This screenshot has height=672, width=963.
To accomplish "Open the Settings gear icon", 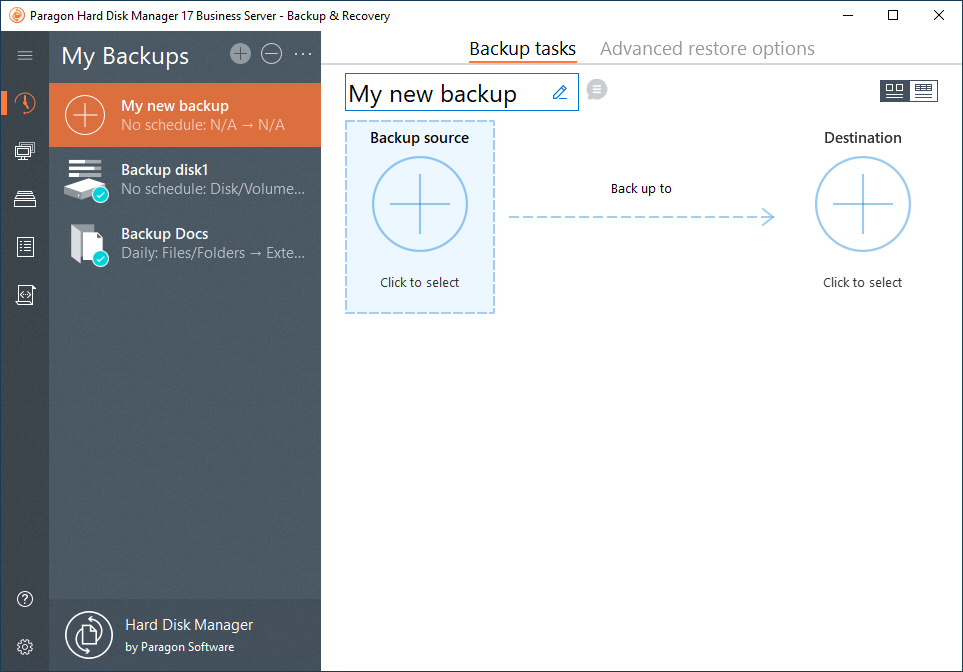I will (x=25, y=647).
